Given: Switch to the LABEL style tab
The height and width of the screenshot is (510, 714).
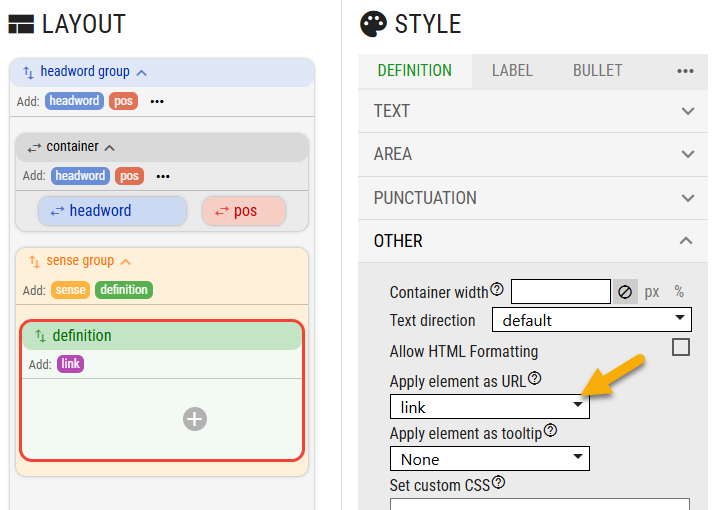Looking at the screenshot, I should (x=512, y=71).
